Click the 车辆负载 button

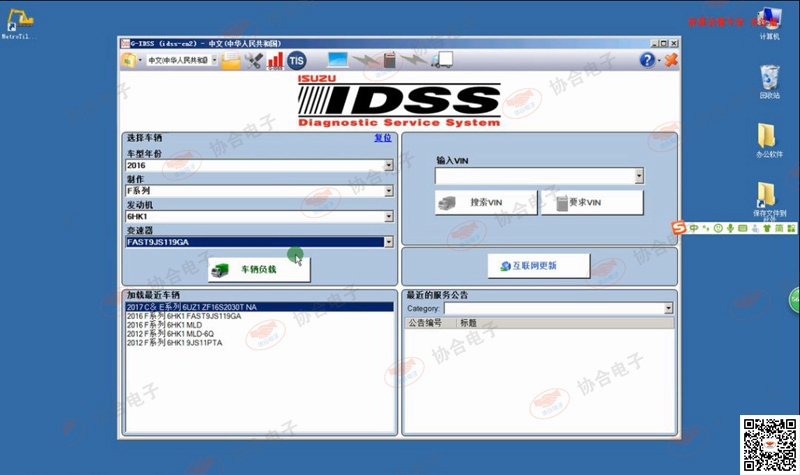[x=259, y=269]
